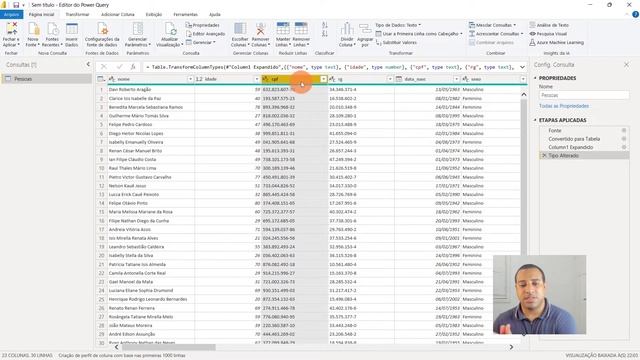Screen dimensions: 640x360
Task: Click Azure Machine Learning flask icon
Action: pos(532,42)
